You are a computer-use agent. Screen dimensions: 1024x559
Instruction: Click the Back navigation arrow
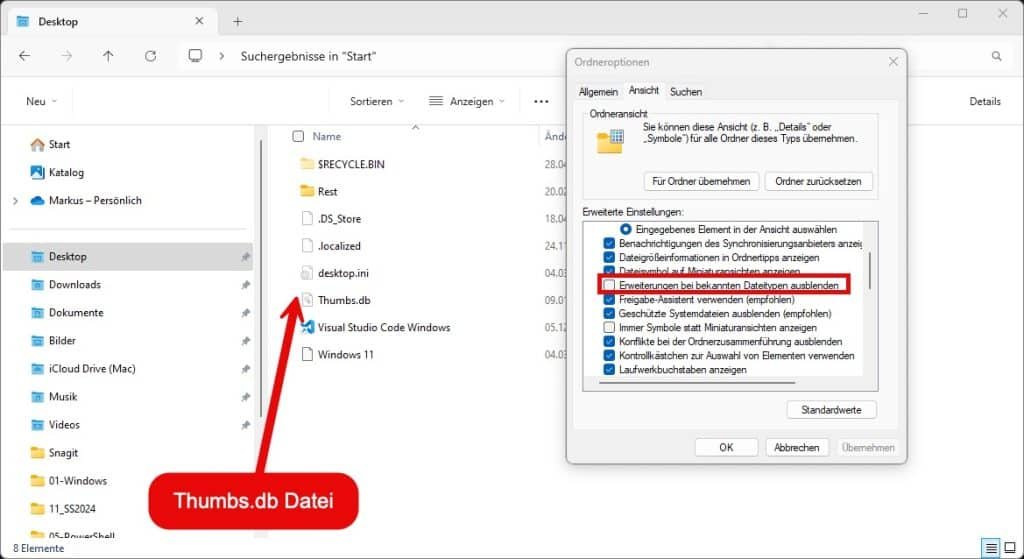[24, 56]
